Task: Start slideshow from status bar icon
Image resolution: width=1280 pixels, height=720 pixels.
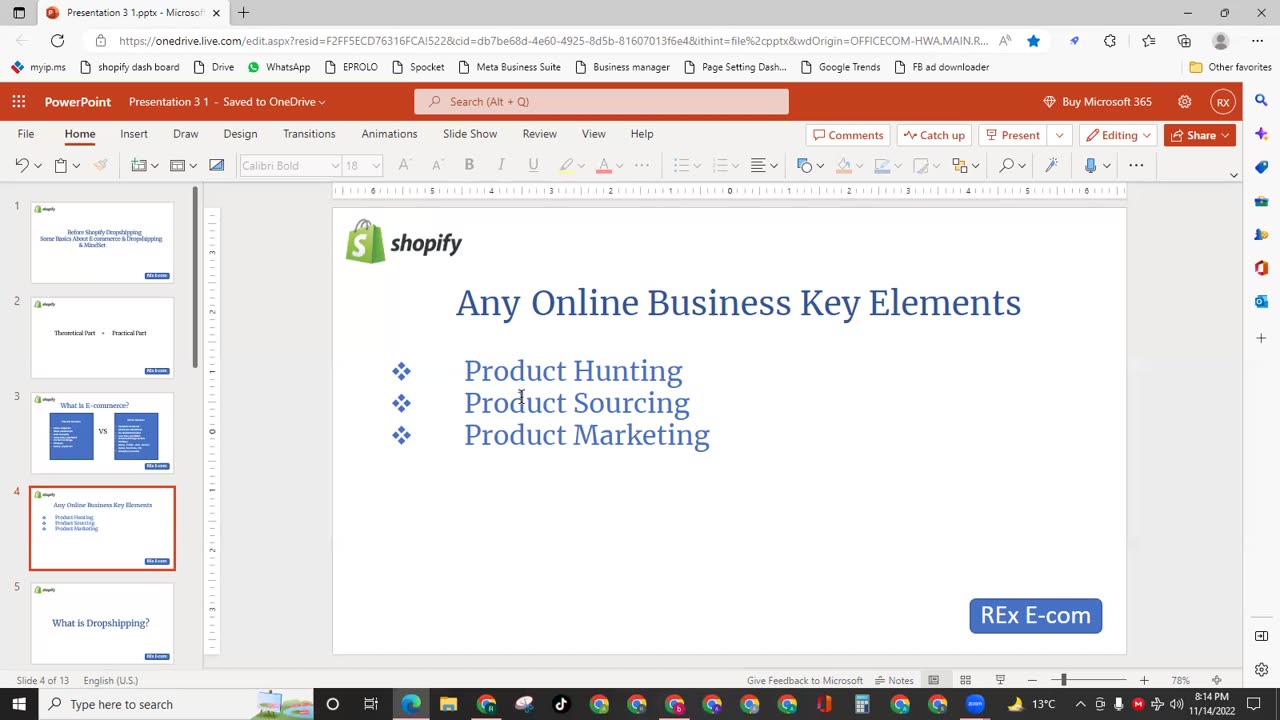Action: (1000, 680)
